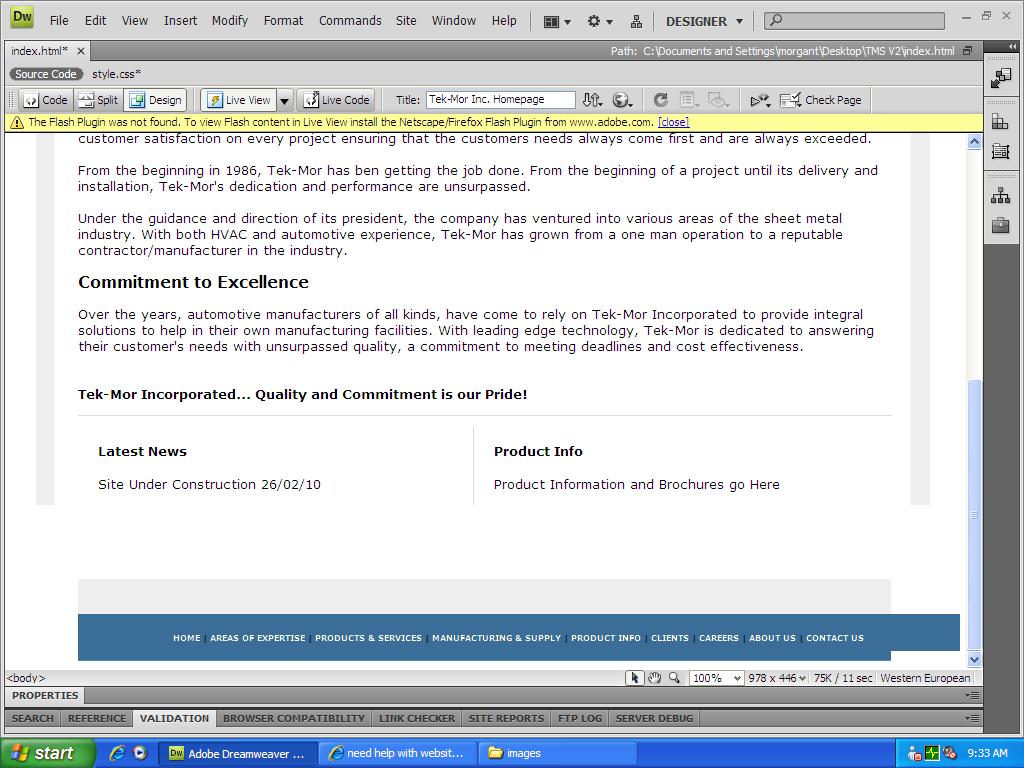The image size is (1024, 768).
Task: Select the body tag in the tag selector
Action: pyautogui.click(x=26, y=679)
